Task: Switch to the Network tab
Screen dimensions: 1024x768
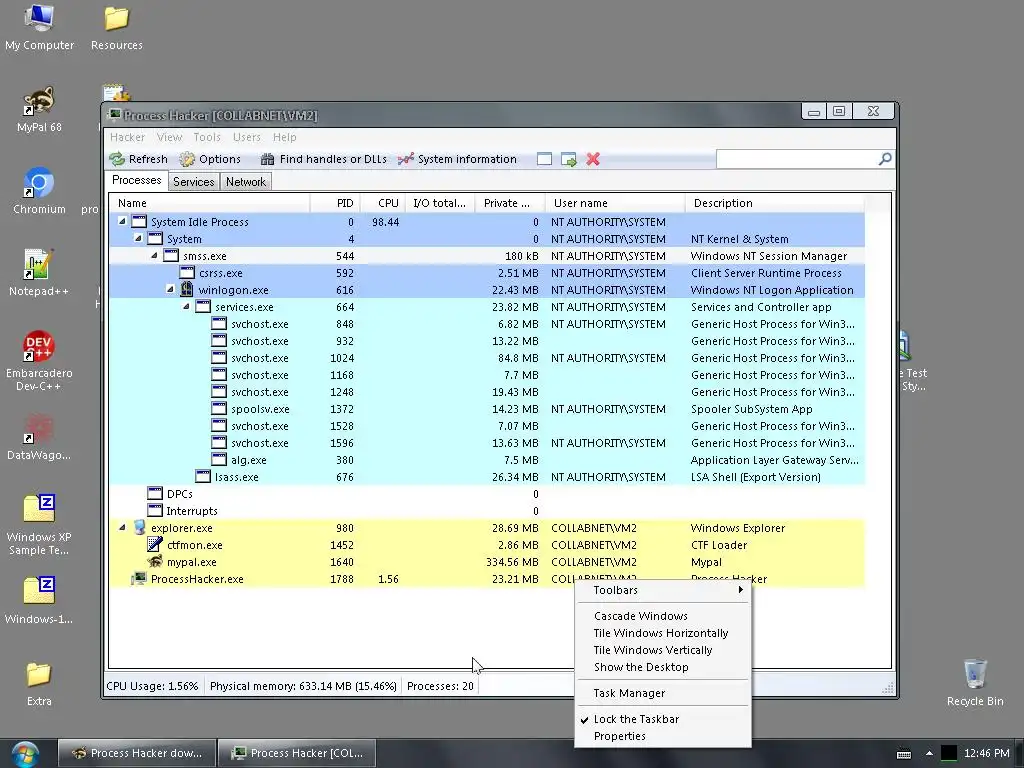Action: pos(246,182)
